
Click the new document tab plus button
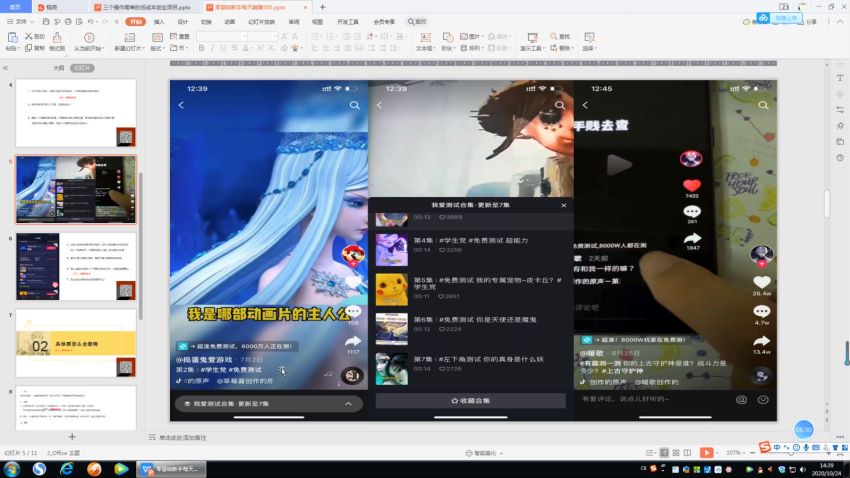tap(323, 7)
